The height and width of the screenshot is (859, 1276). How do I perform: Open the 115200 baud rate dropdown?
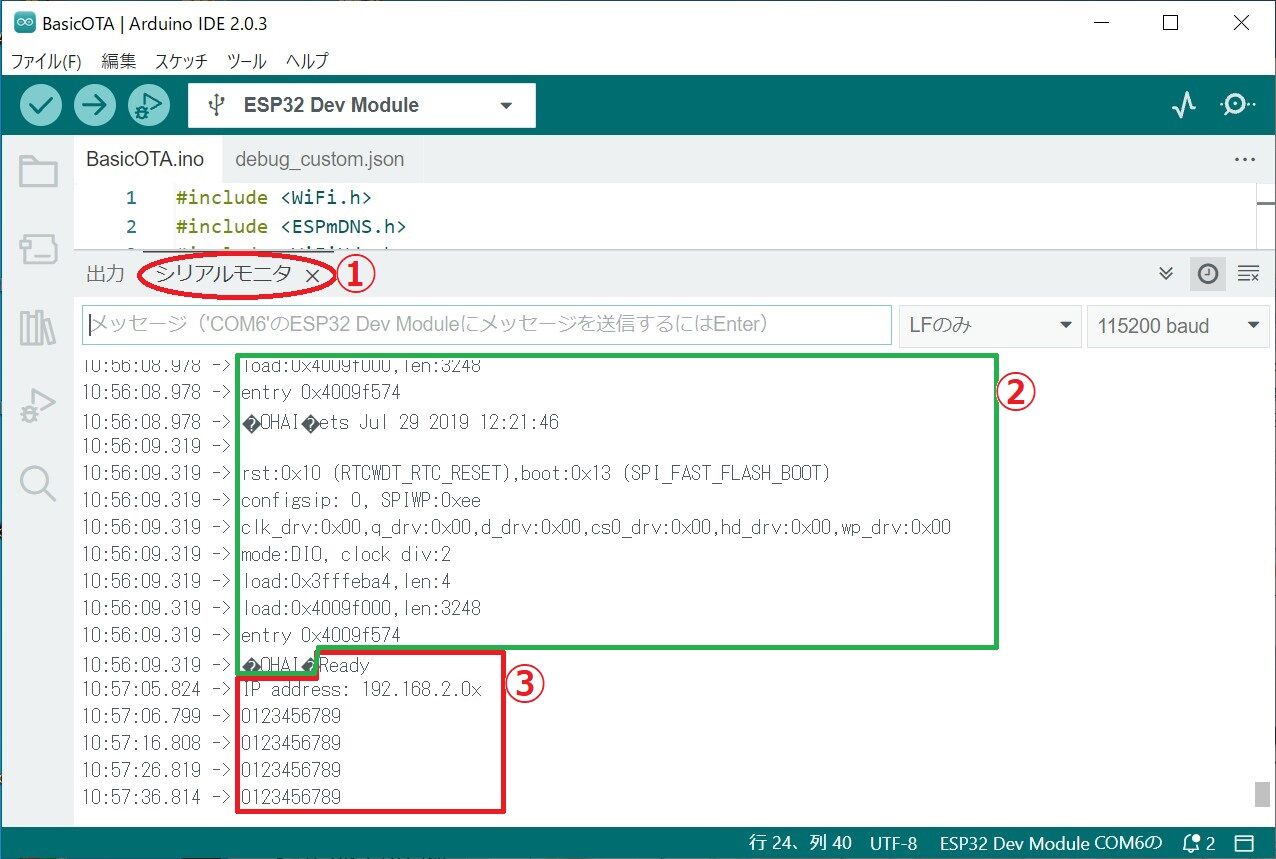pyautogui.click(x=1177, y=325)
